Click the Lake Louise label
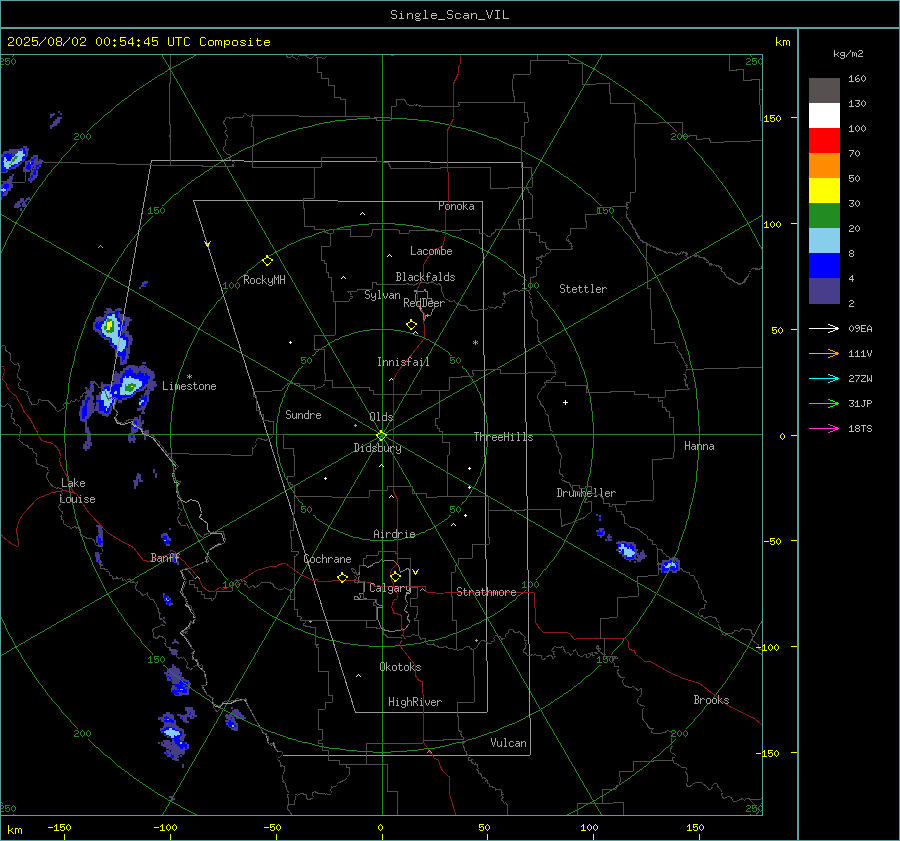 [x=77, y=491]
